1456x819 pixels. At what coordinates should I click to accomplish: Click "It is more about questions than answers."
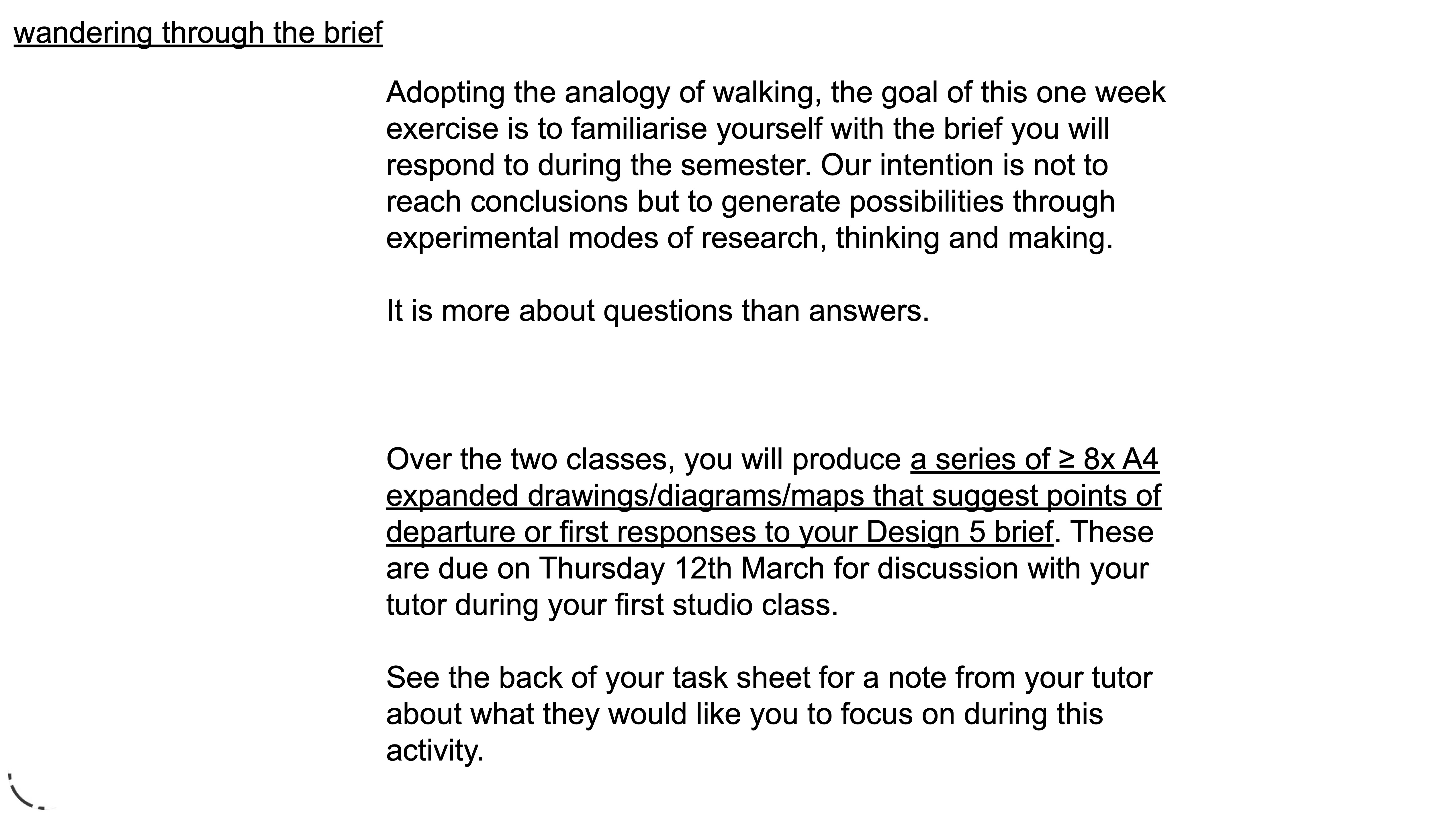[x=657, y=311]
